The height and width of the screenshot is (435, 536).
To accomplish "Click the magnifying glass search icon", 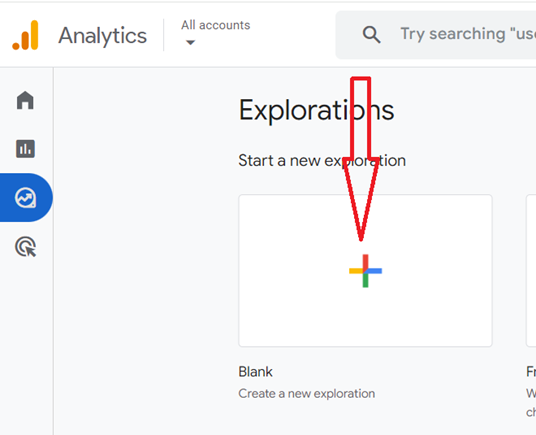I will click(x=371, y=35).
